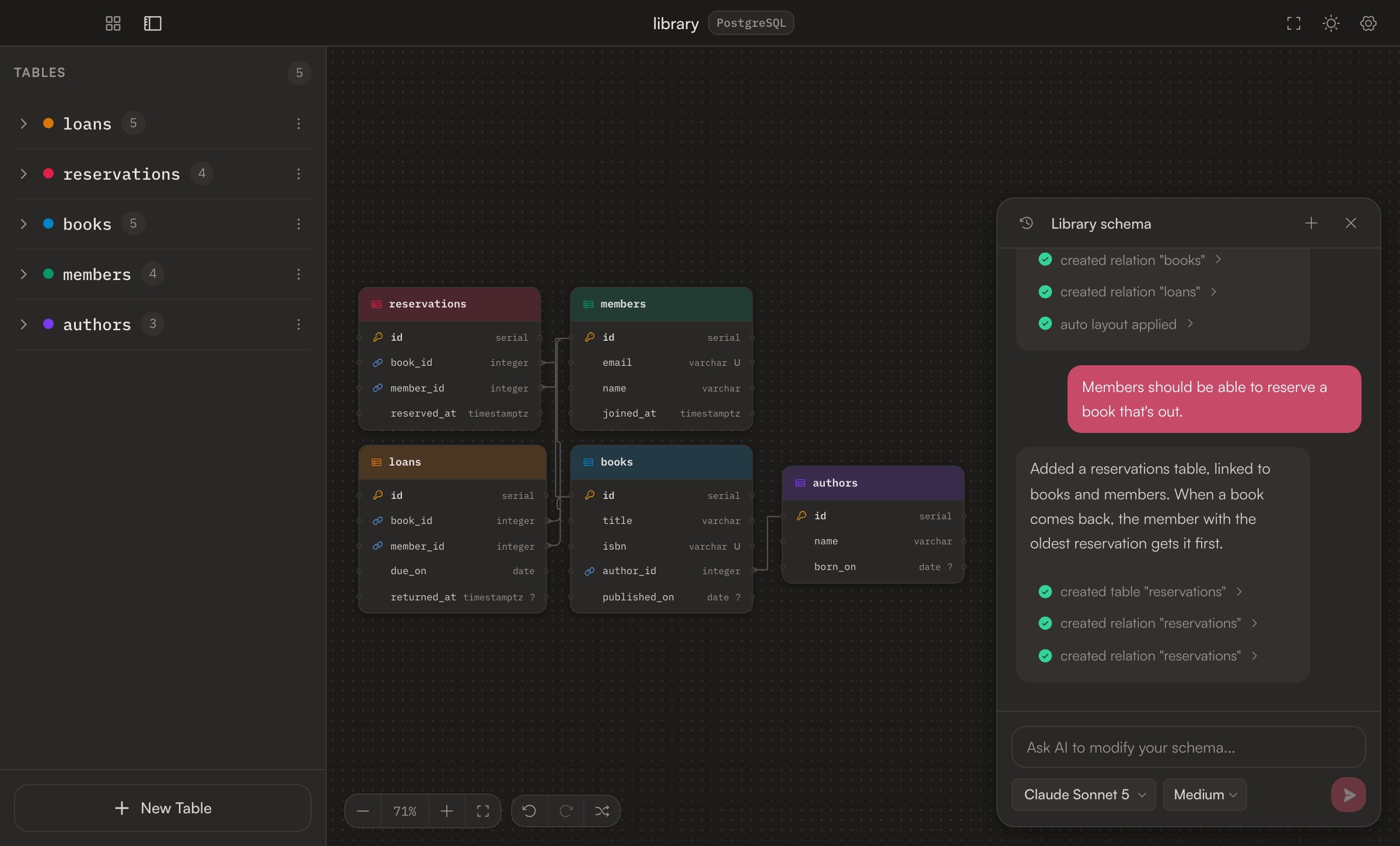Expand the authors table in sidebar
1400x846 pixels.
[x=24, y=324]
